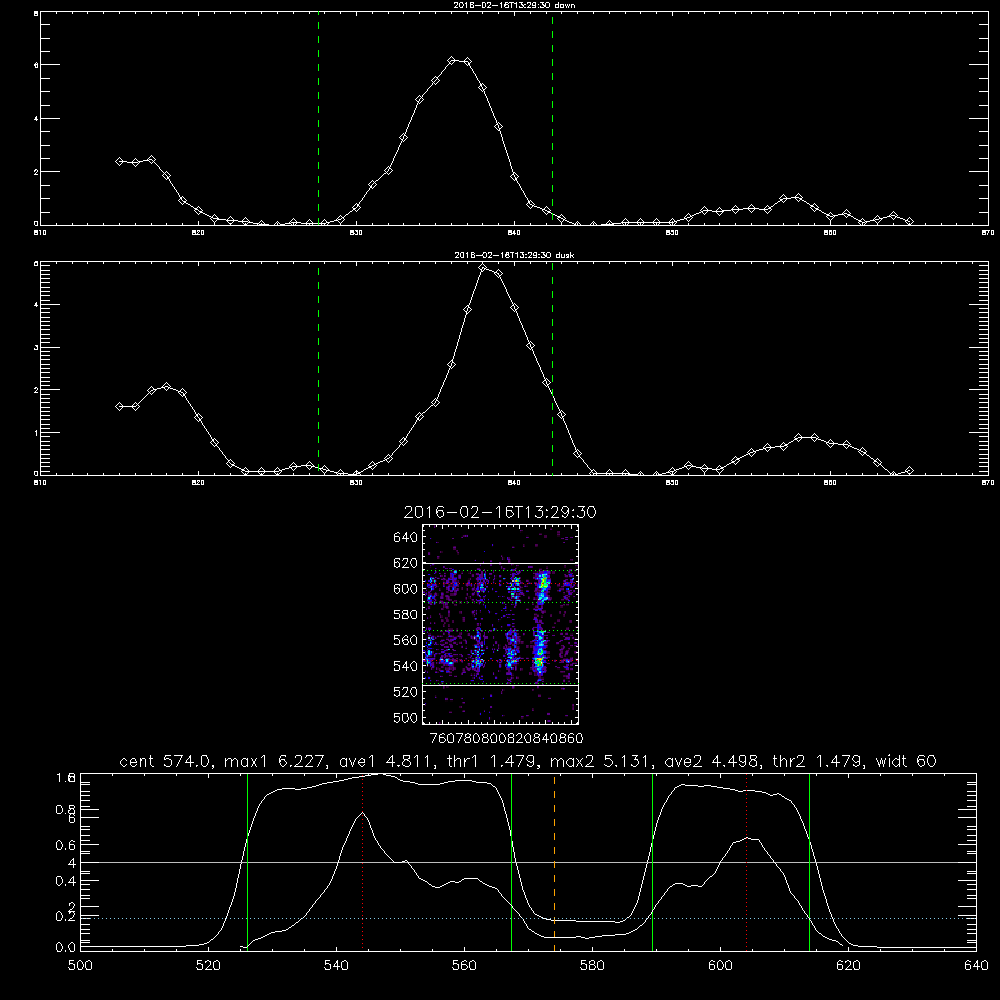The width and height of the screenshot is (1000, 1000).
Task: Click the last diamond data point of dusk curve
Action: click(909, 471)
